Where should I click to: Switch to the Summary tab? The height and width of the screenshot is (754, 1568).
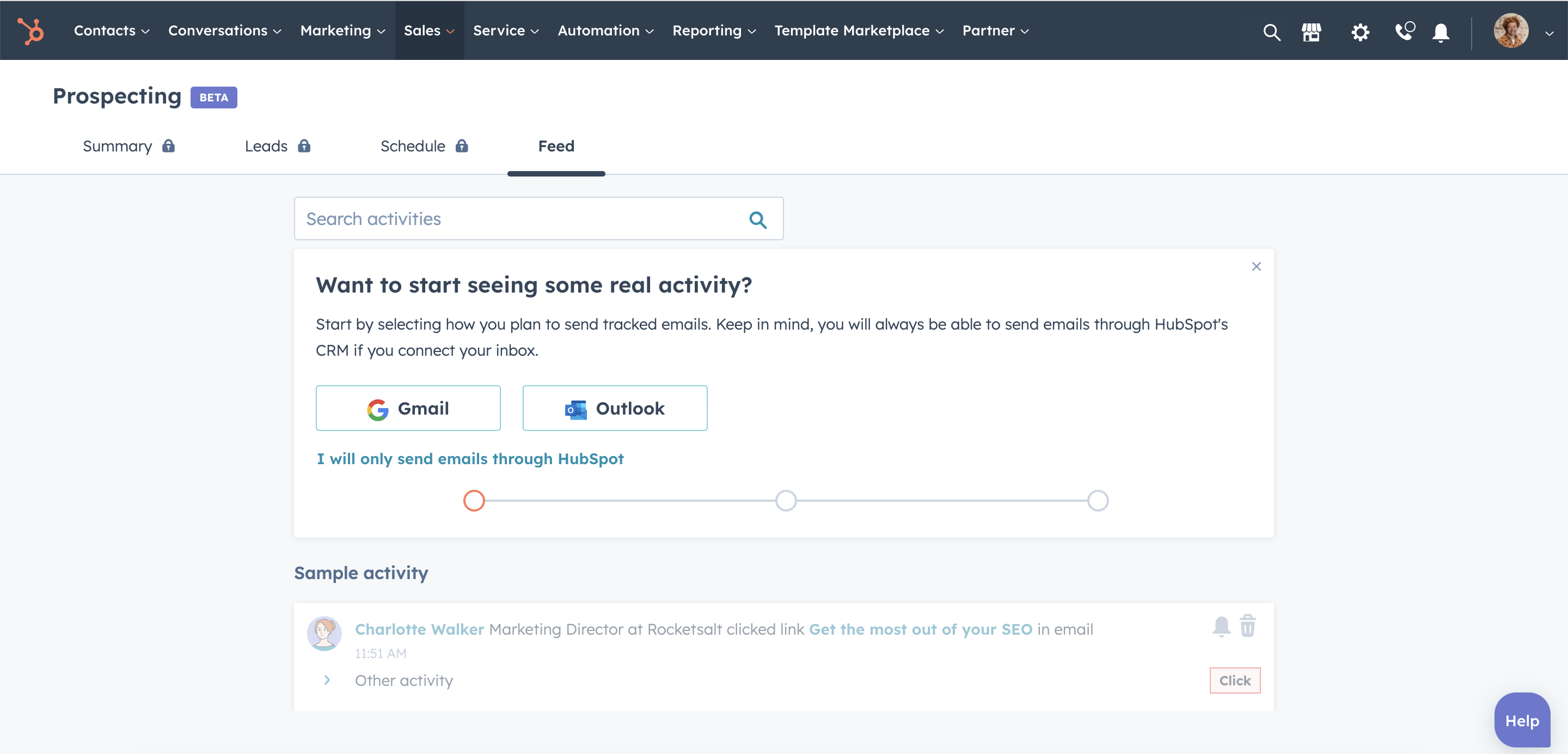click(117, 146)
